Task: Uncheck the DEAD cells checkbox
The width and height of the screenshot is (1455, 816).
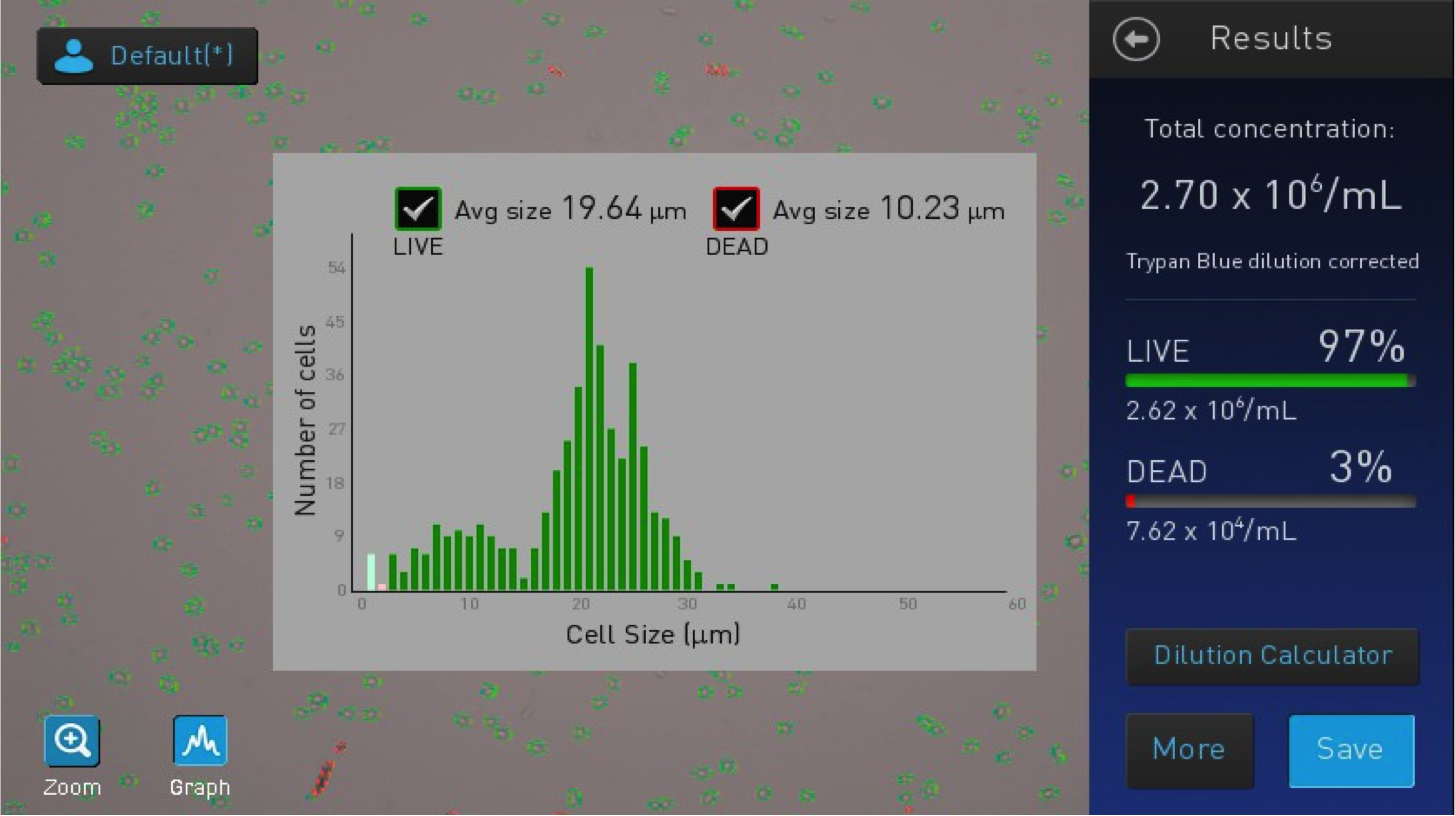Action: click(736, 209)
